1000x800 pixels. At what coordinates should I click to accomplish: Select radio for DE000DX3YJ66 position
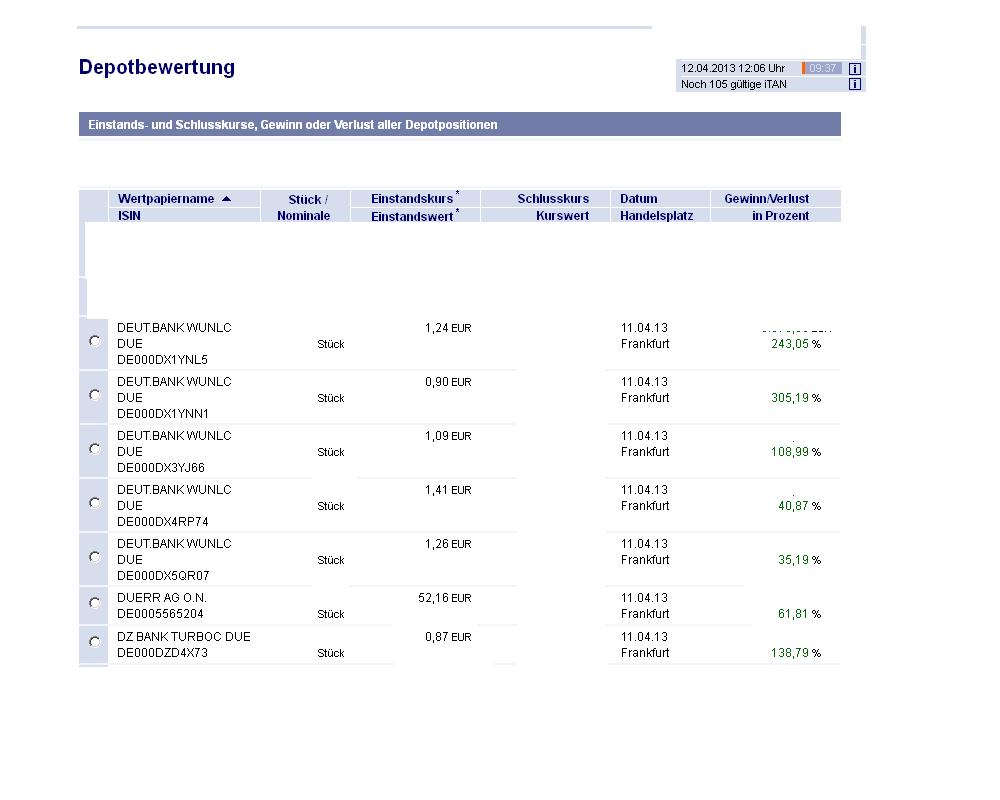coord(94,449)
